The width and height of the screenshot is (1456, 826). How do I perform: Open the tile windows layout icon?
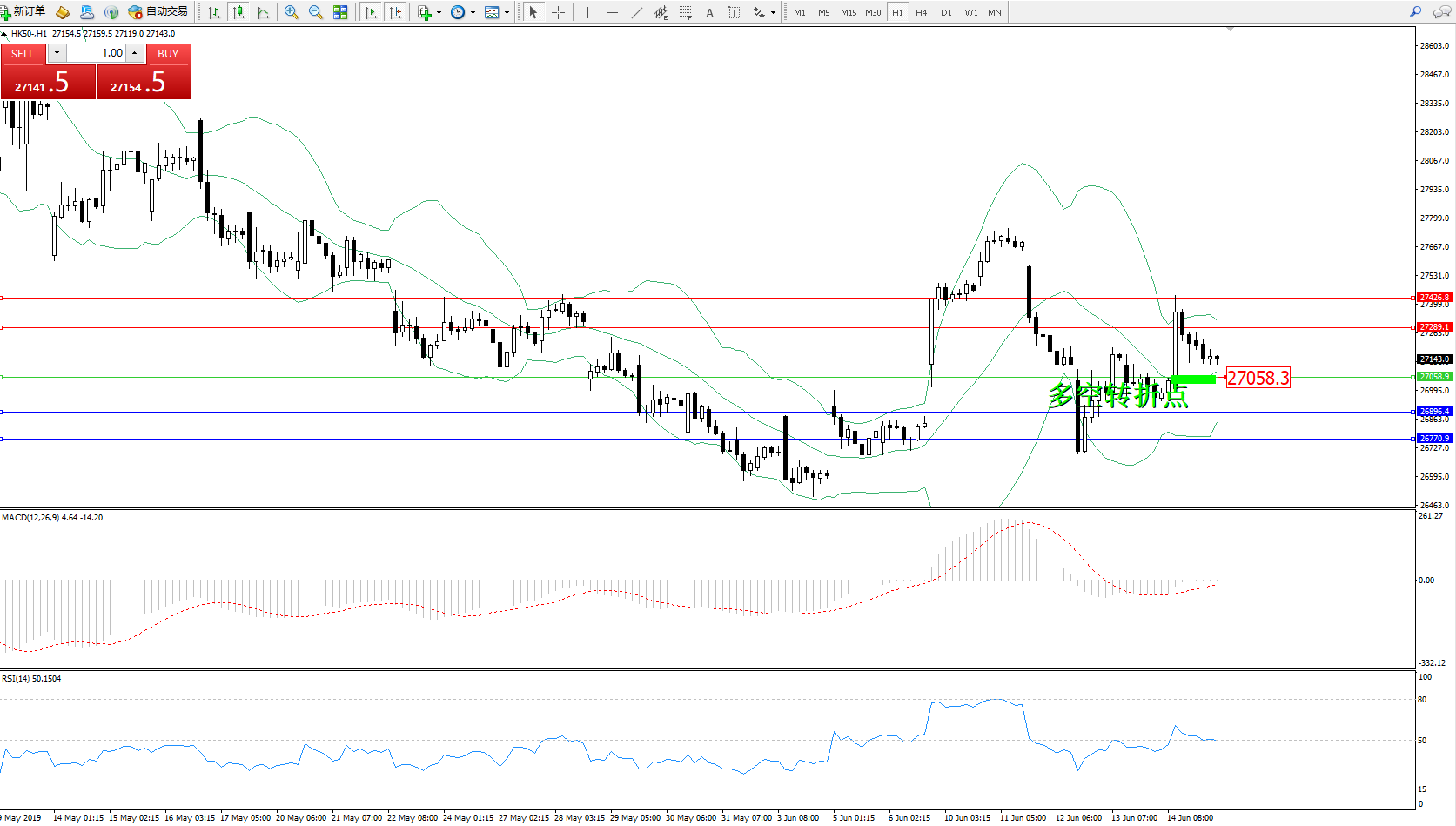[340, 12]
